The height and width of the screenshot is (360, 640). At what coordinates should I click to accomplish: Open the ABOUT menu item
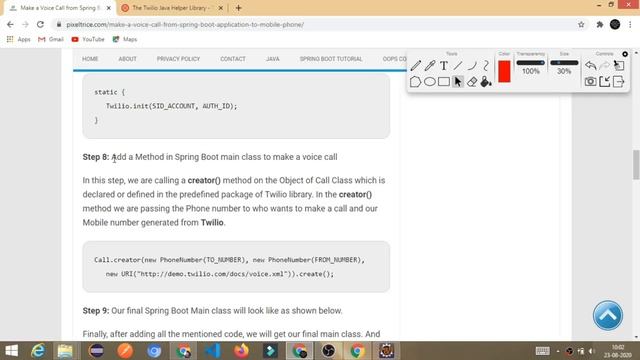127,59
